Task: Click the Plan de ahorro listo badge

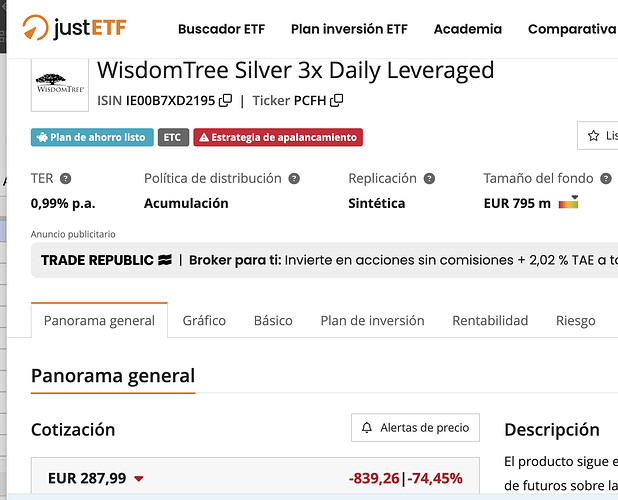Action: [90, 137]
